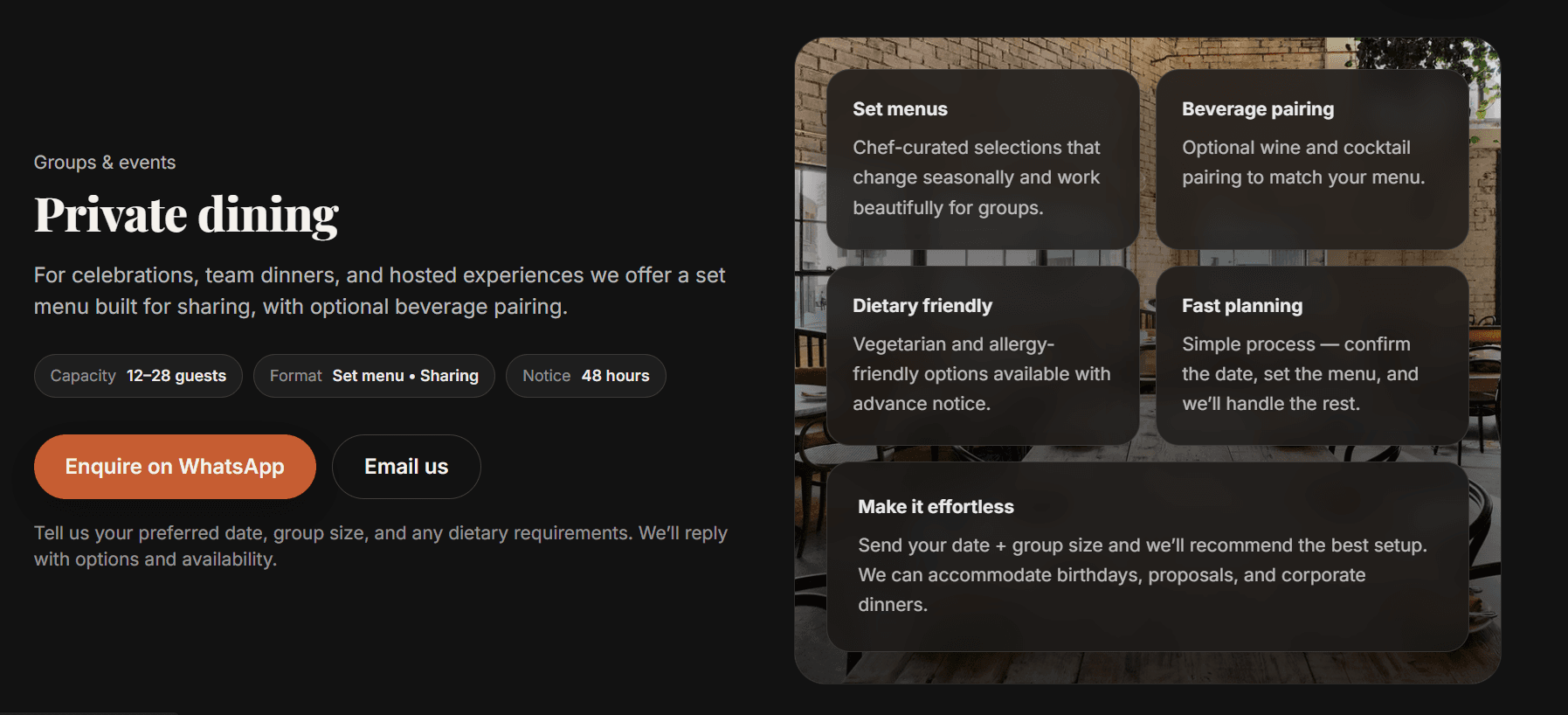Select the Capacity 12–28 guests pill
This screenshot has height=715, width=1568.
click(x=138, y=376)
